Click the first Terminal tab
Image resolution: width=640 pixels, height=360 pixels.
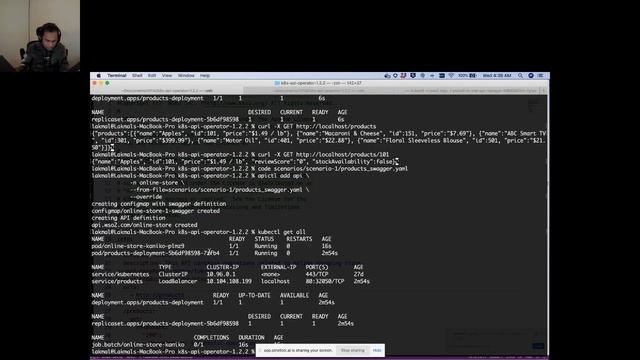coord(167,91)
